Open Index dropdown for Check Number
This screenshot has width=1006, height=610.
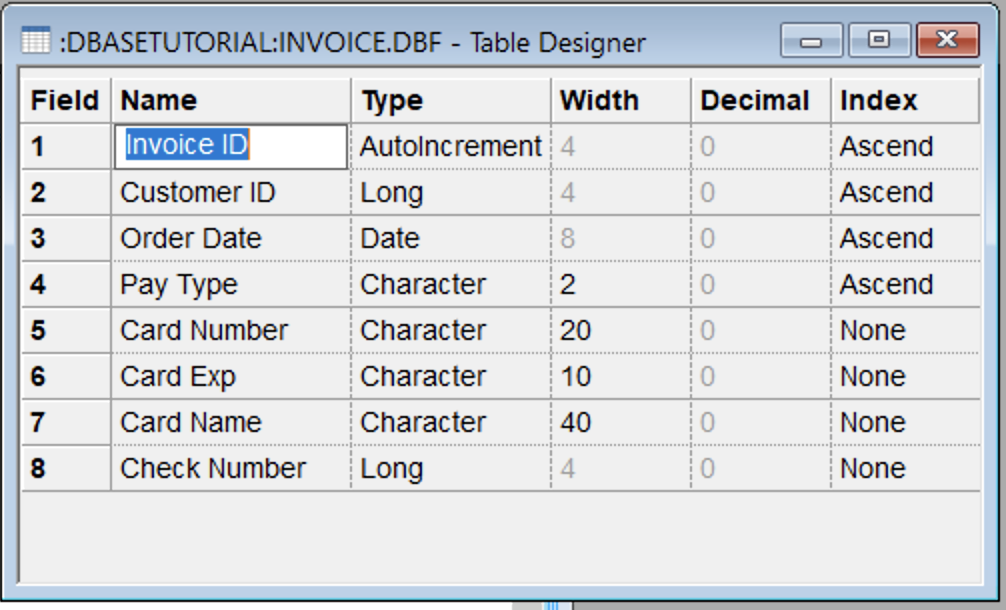[904, 469]
